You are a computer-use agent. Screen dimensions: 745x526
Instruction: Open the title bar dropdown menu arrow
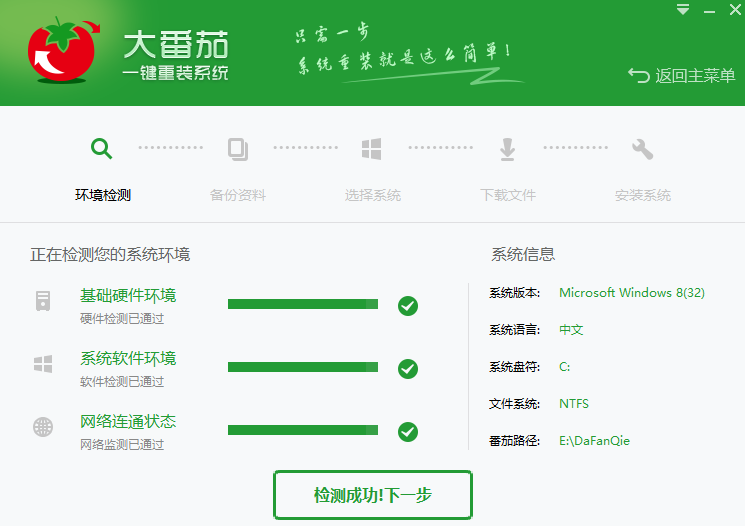[x=683, y=10]
